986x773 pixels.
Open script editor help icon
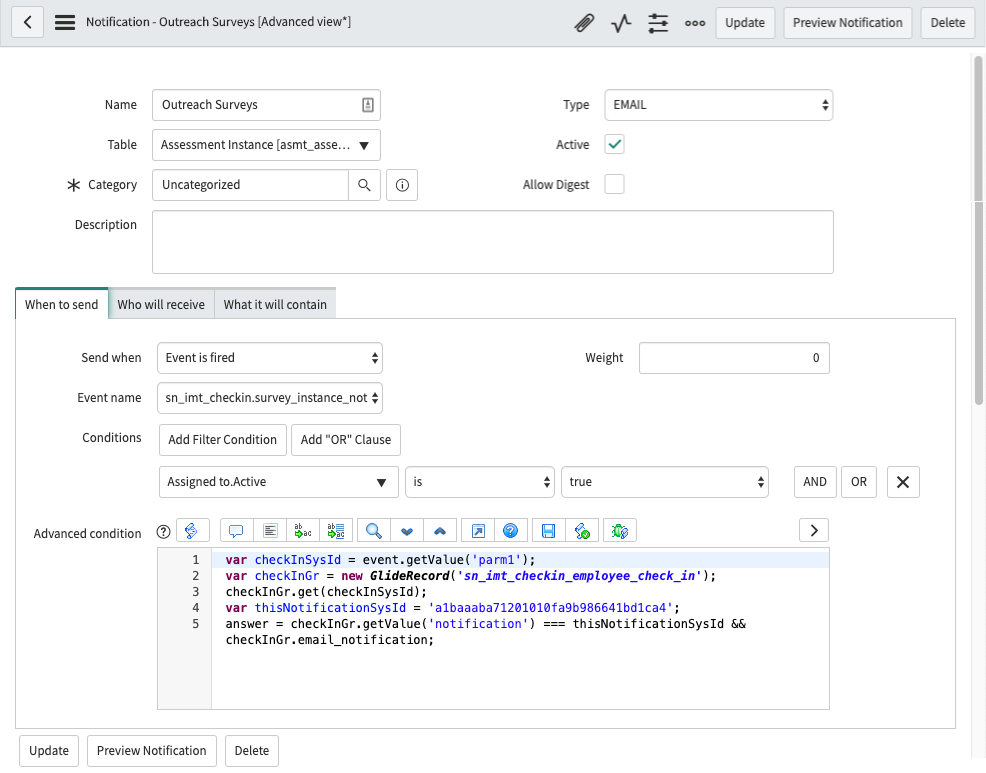click(511, 531)
